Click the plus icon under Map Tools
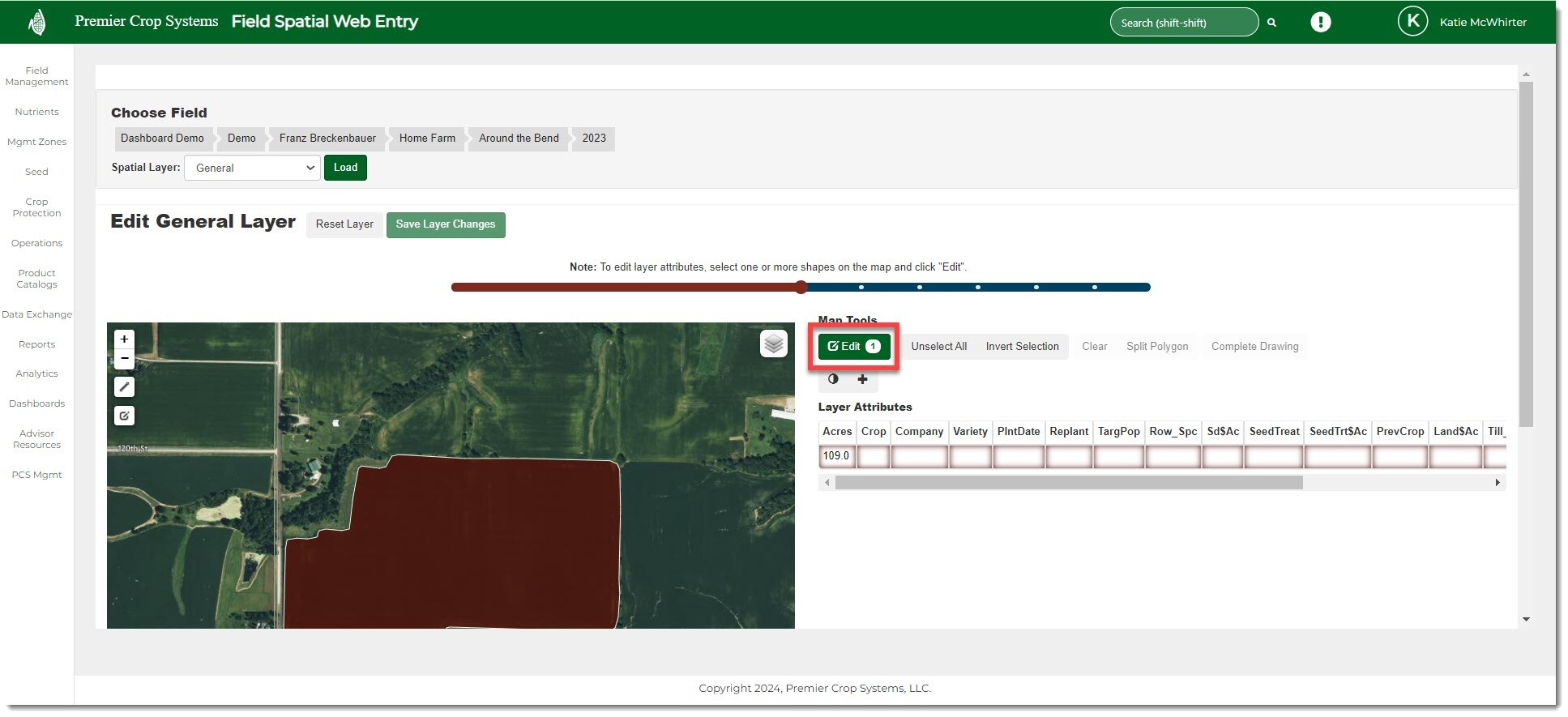Screen dimensions: 1568x717 pyautogui.click(x=862, y=379)
